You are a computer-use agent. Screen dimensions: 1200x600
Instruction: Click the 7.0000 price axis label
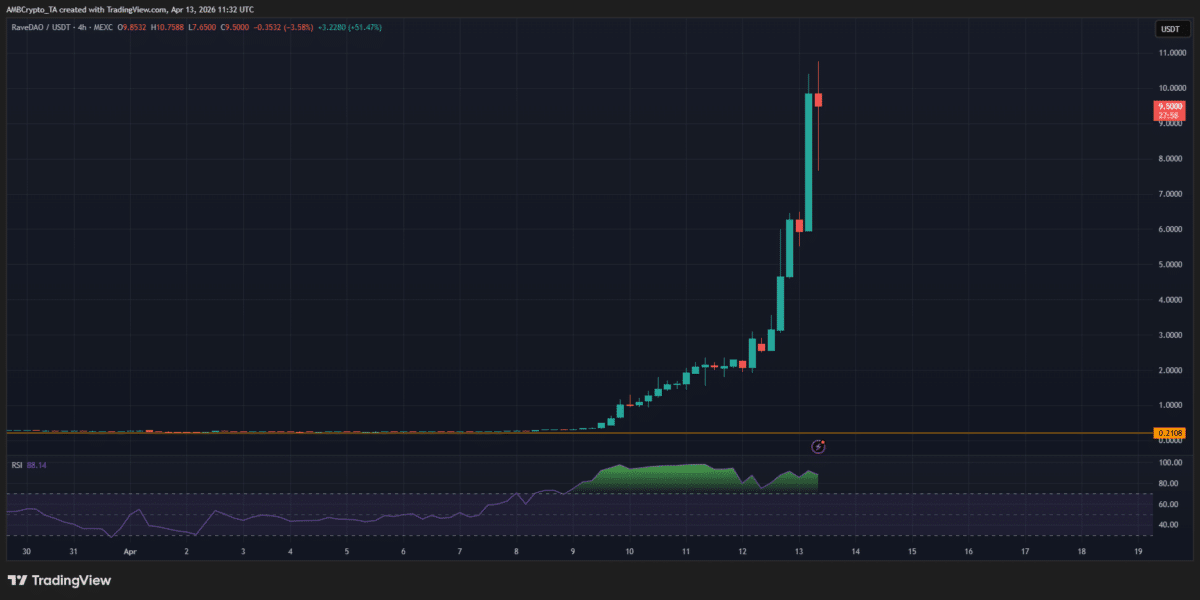[1170, 194]
